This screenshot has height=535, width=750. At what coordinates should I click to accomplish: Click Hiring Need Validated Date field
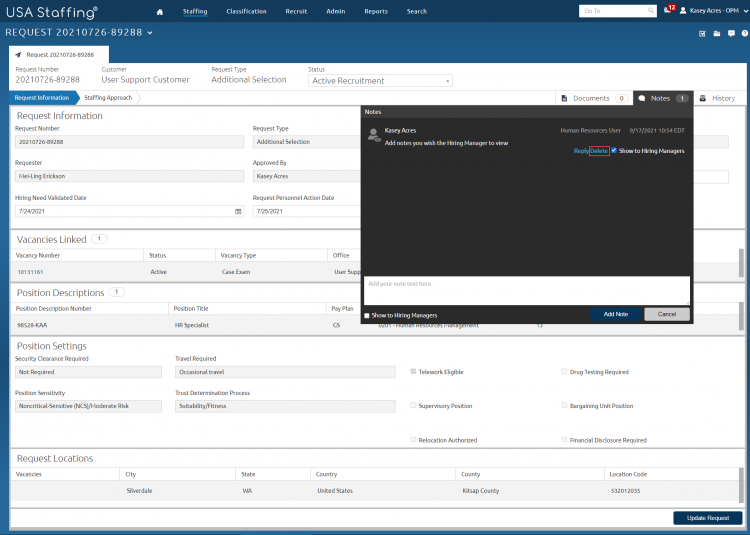129,211
